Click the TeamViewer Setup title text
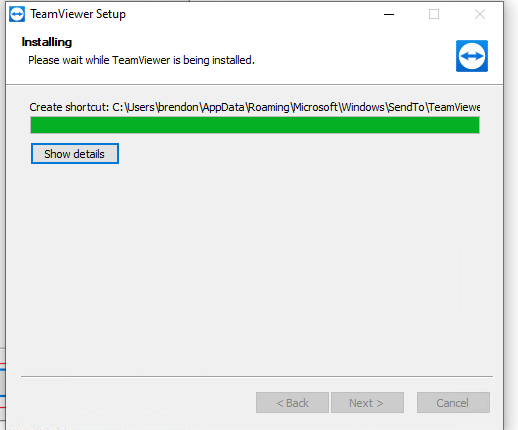The width and height of the screenshot is (518, 430). point(78,14)
